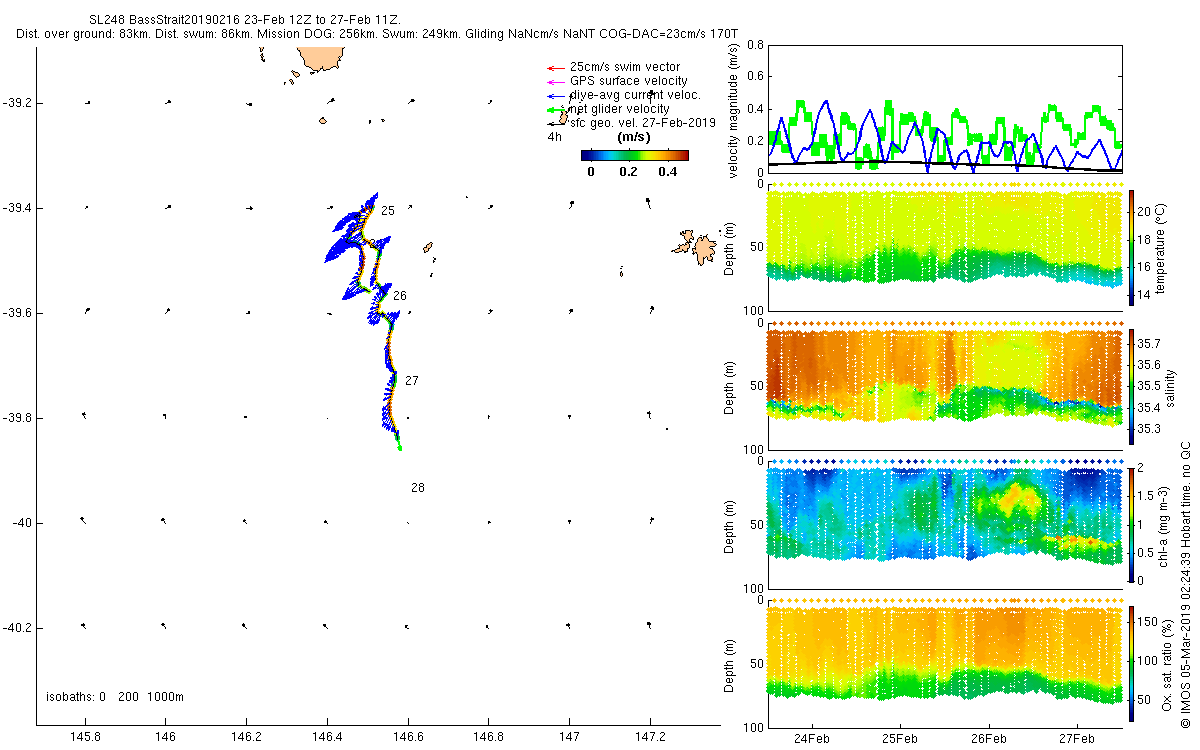Screen dimensions: 1200x750
Task: Open the salinity depth section plot
Action: click(944, 386)
